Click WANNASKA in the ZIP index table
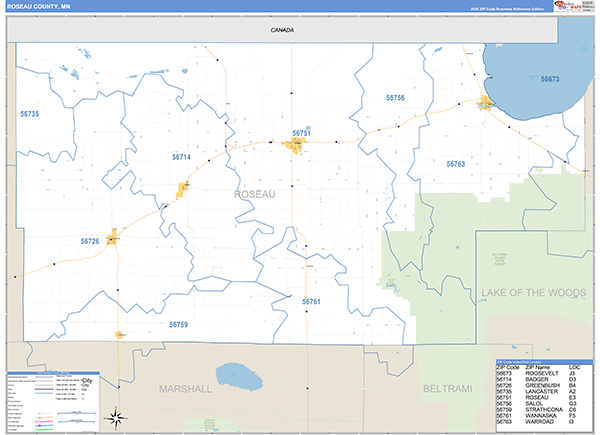This screenshot has width=600, height=435. [x=541, y=416]
